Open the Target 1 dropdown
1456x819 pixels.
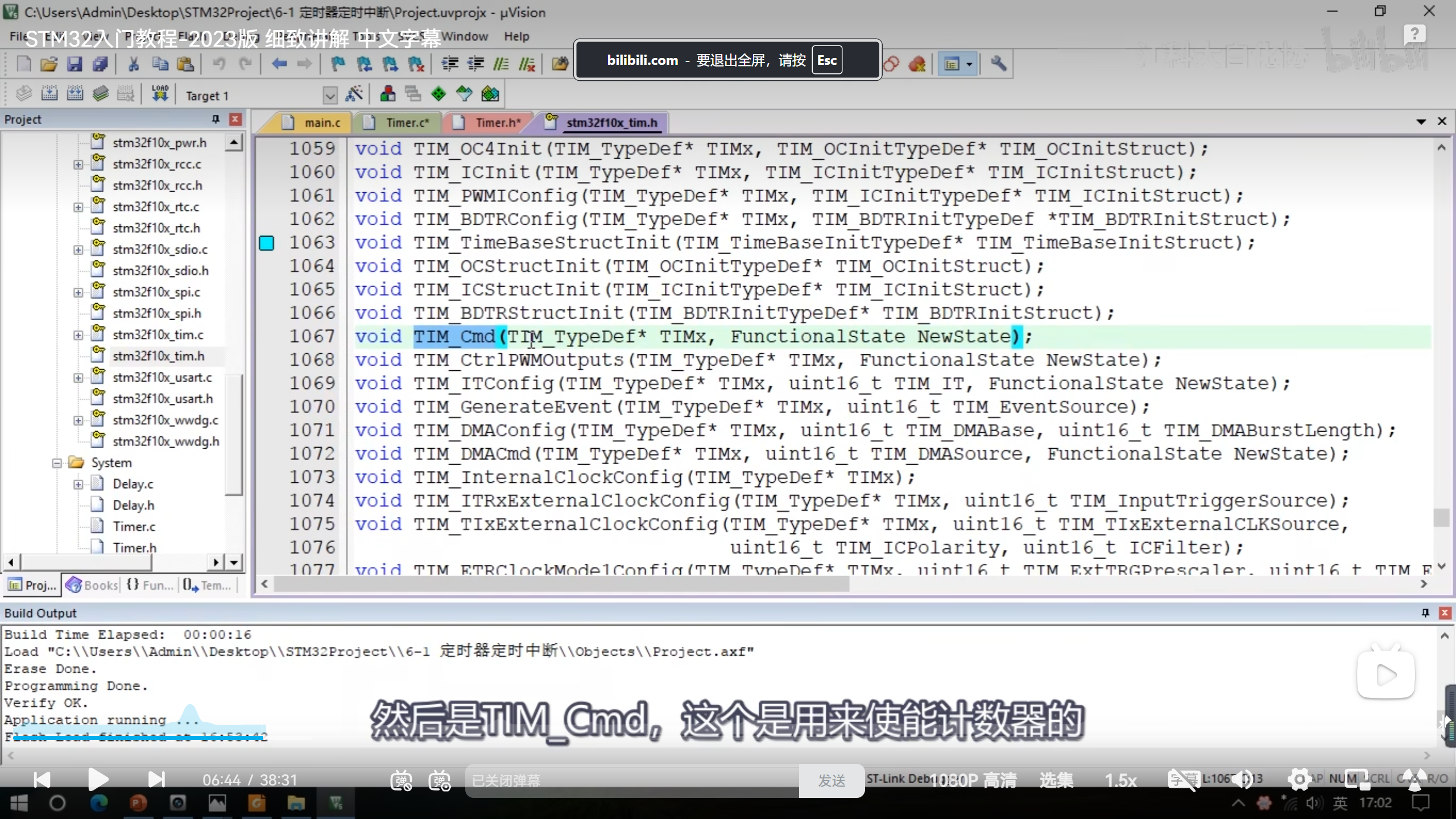coord(330,95)
